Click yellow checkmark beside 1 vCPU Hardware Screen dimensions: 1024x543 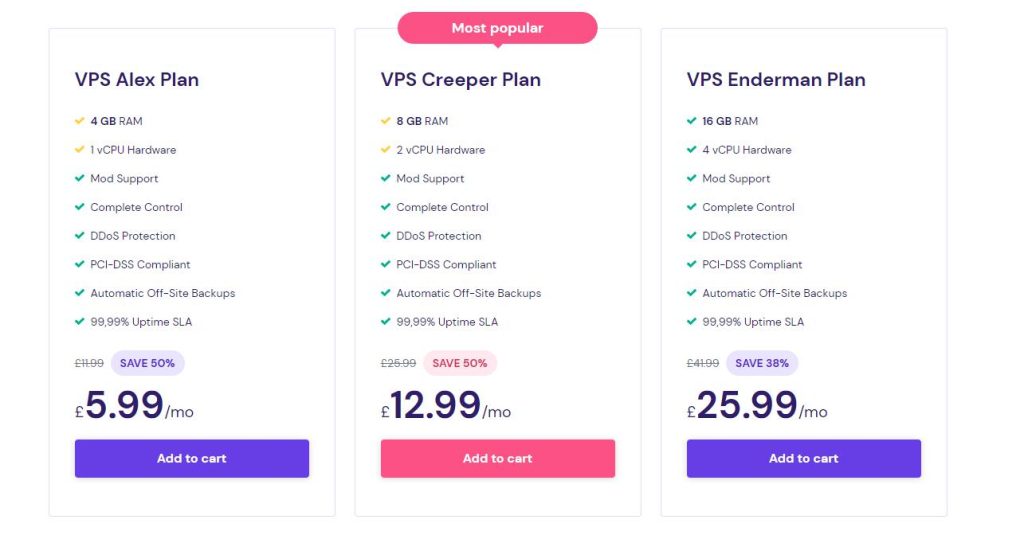pyautogui.click(x=80, y=150)
